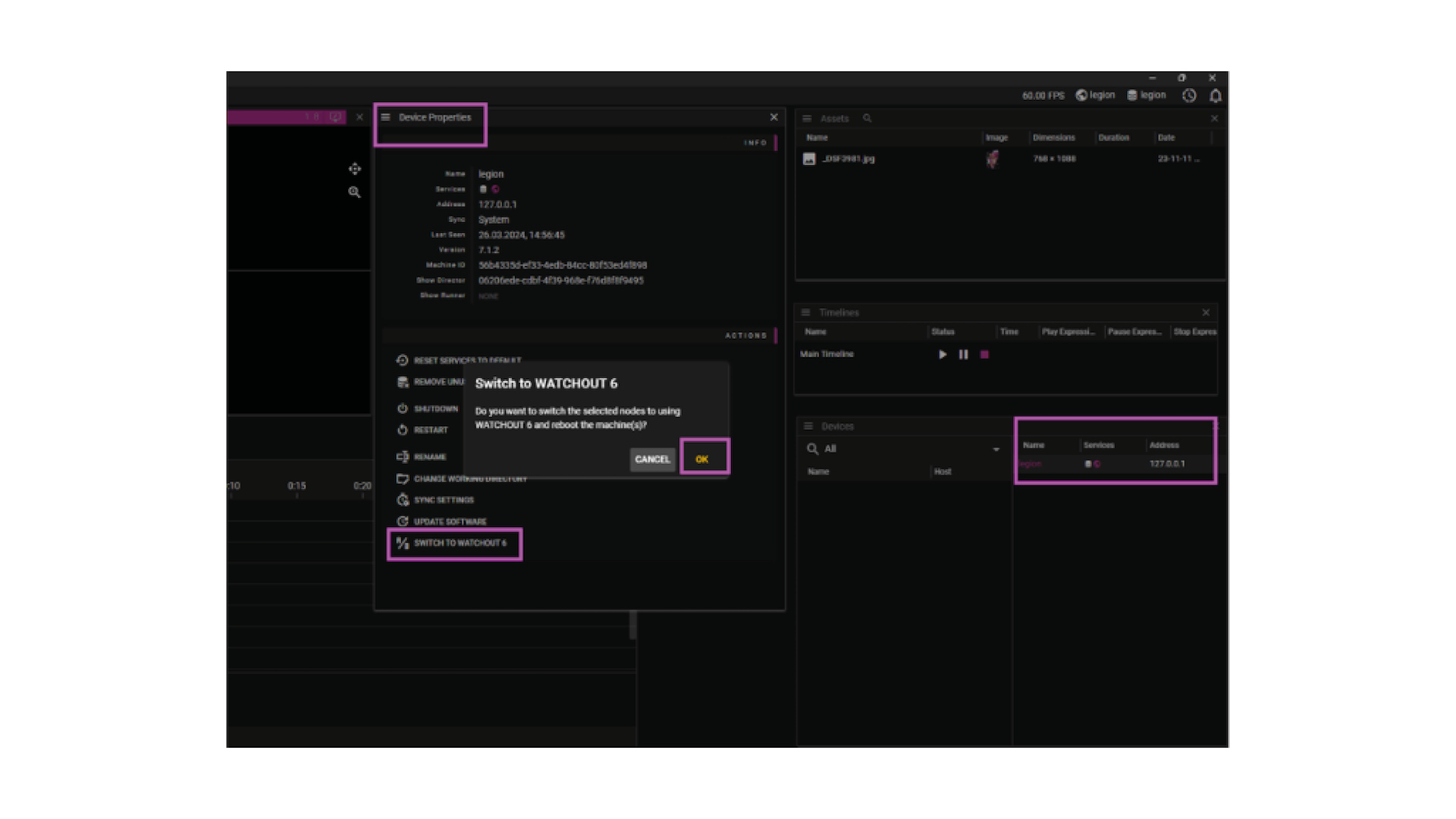Expand the All devices filter dropdown
1456x819 pixels.
(996, 449)
